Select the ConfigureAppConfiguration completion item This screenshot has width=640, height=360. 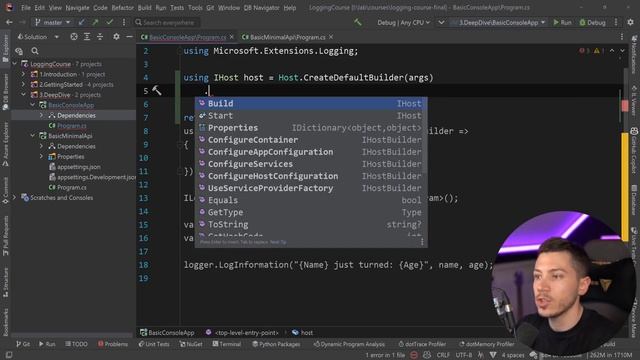click(311, 152)
